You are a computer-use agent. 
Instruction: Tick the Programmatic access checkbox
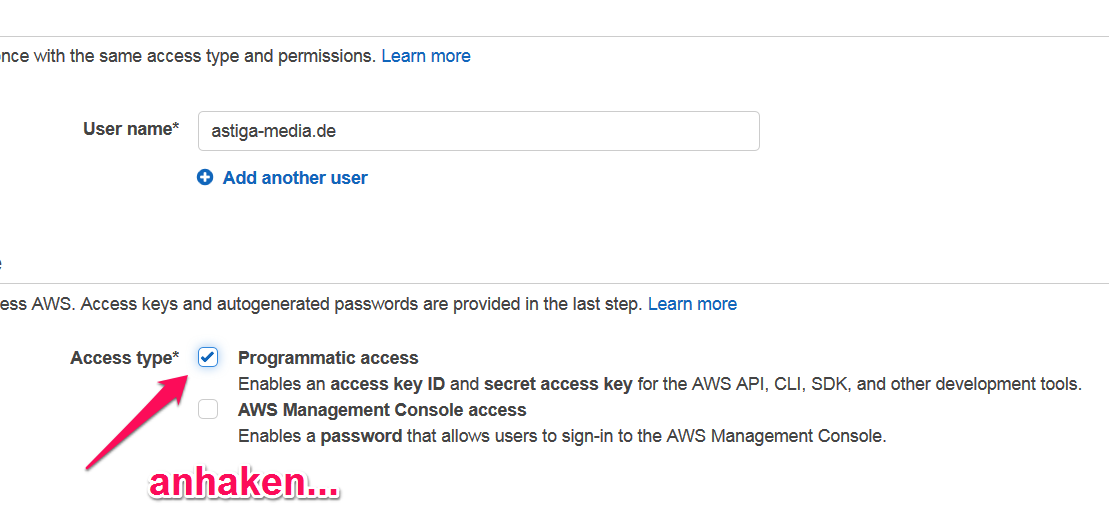pos(208,357)
